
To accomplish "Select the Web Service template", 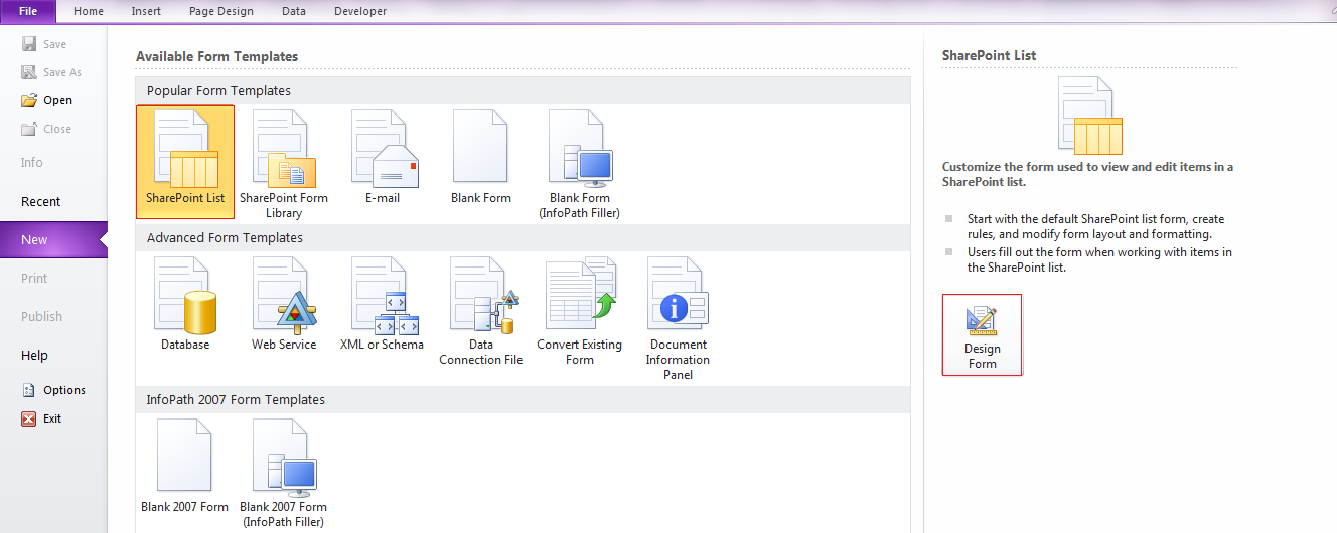I will [284, 303].
